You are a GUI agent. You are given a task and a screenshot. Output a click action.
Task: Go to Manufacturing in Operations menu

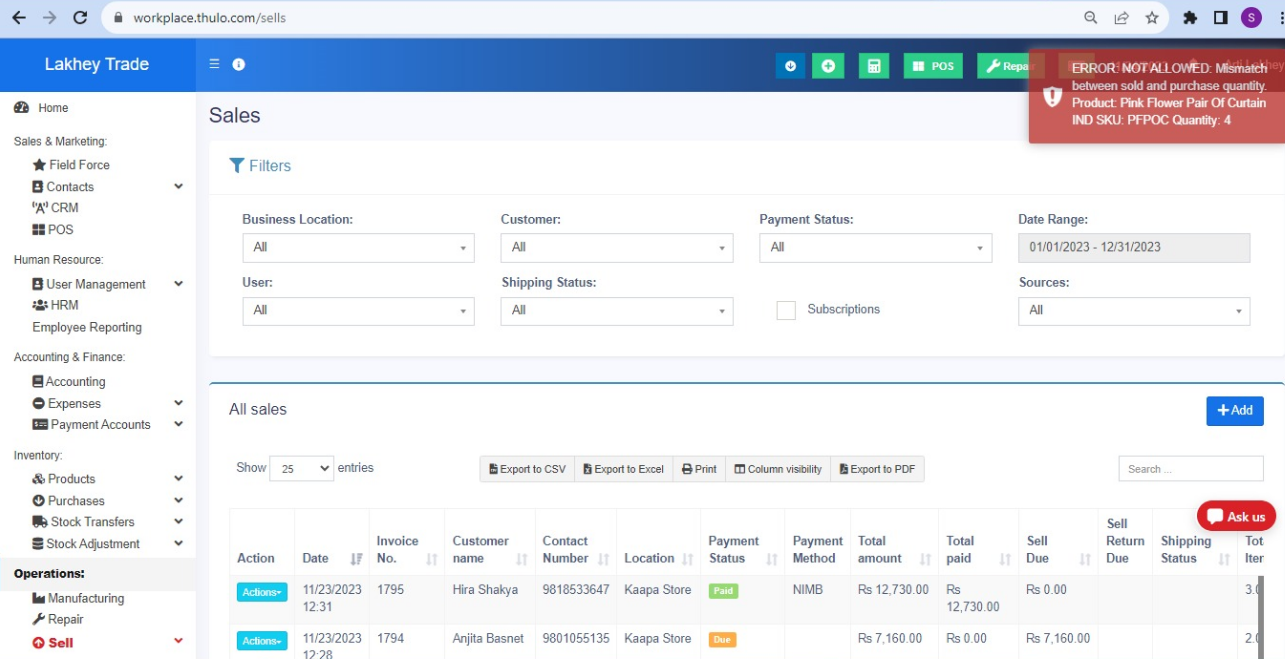pyautogui.click(x=86, y=598)
